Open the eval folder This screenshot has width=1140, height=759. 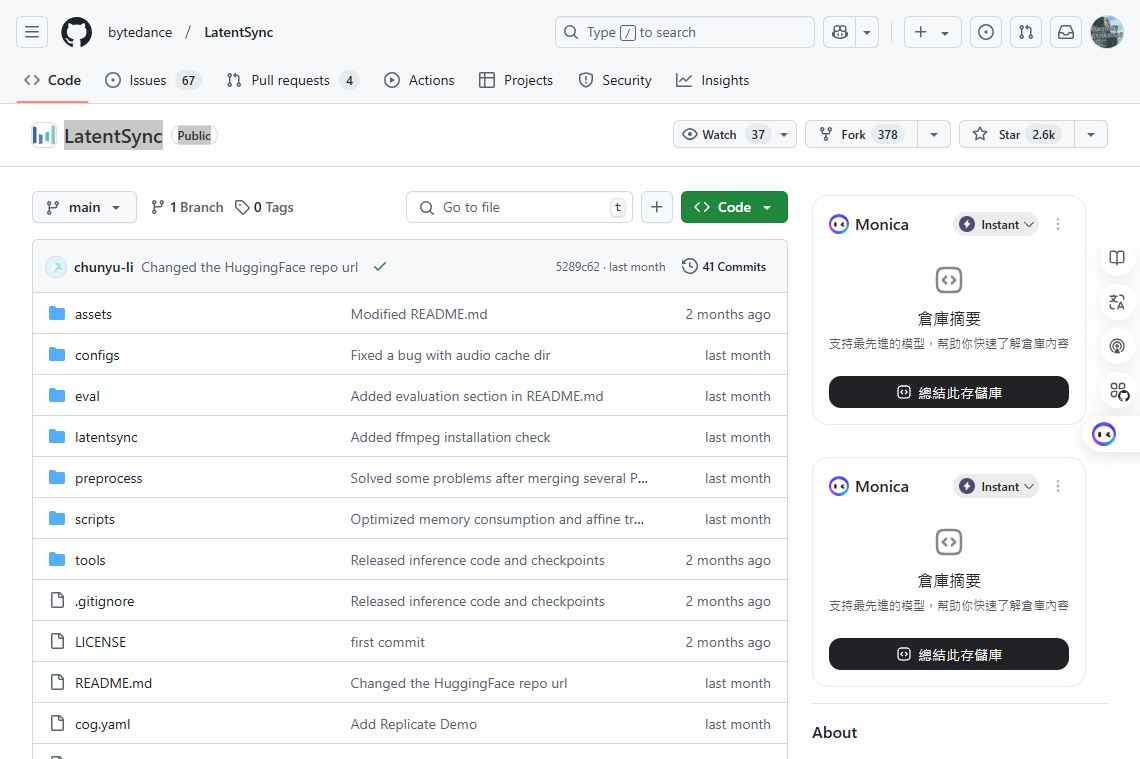[x=87, y=396]
